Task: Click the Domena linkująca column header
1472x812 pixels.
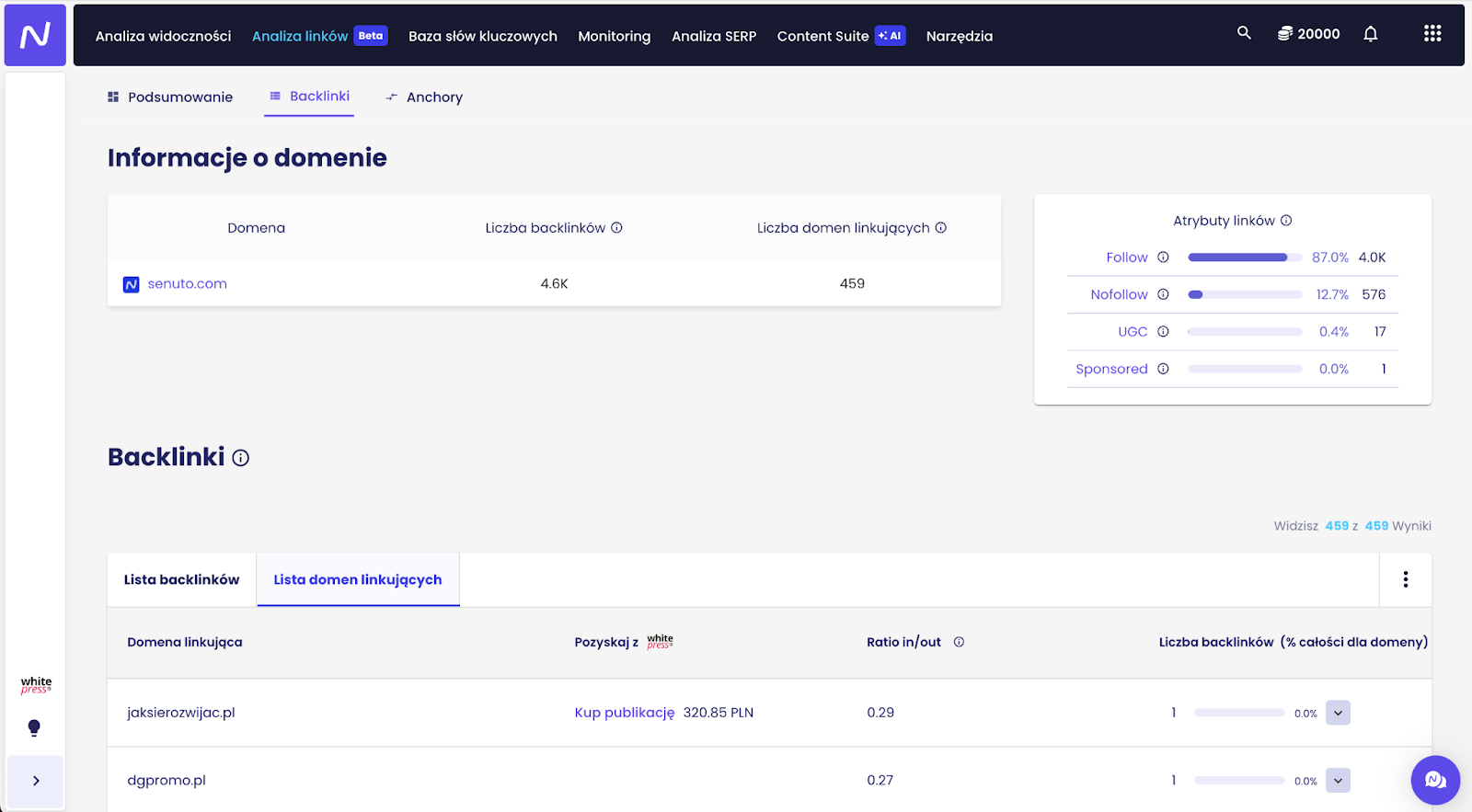Action: (x=185, y=642)
